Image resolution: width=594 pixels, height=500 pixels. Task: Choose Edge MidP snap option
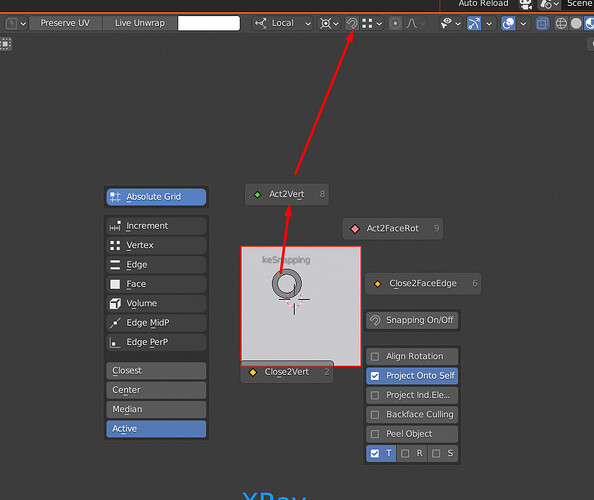coord(156,323)
